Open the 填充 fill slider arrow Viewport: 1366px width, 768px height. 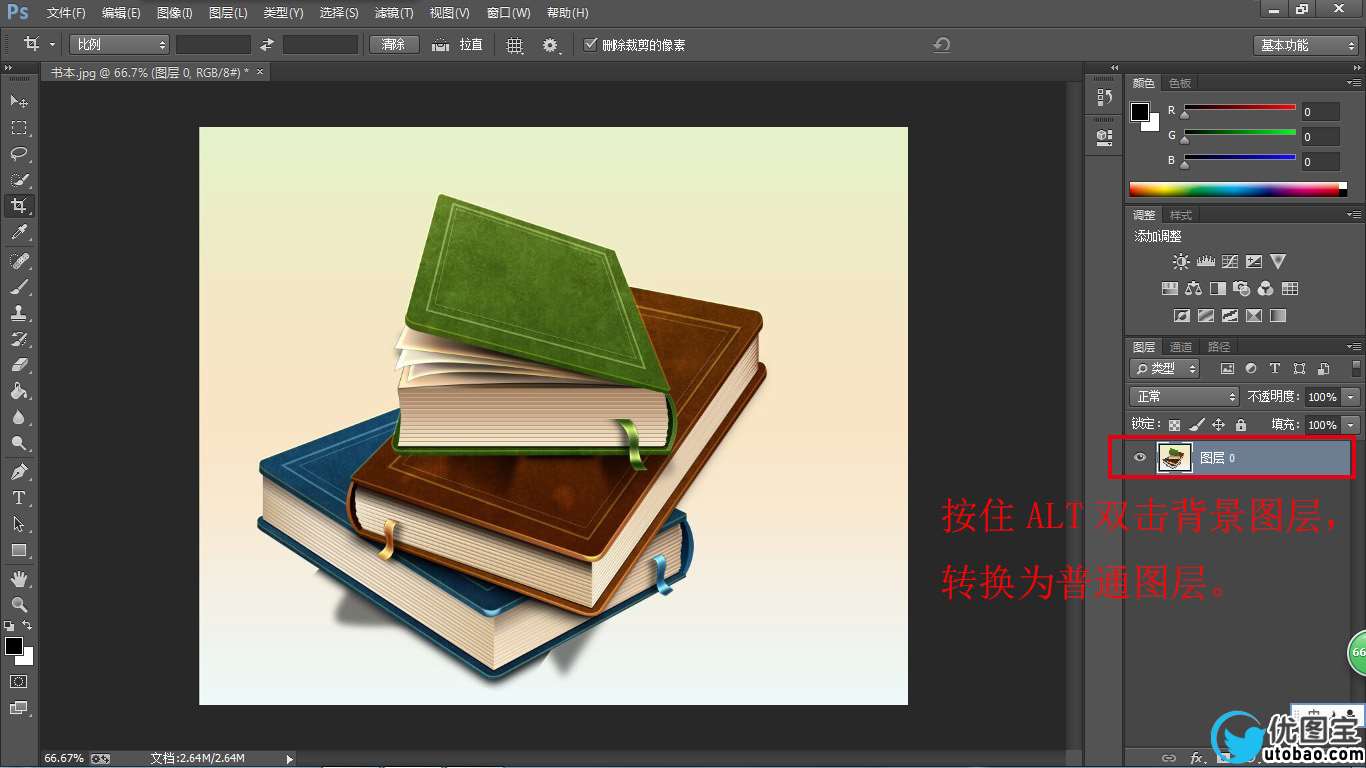click(x=1352, y=425)
